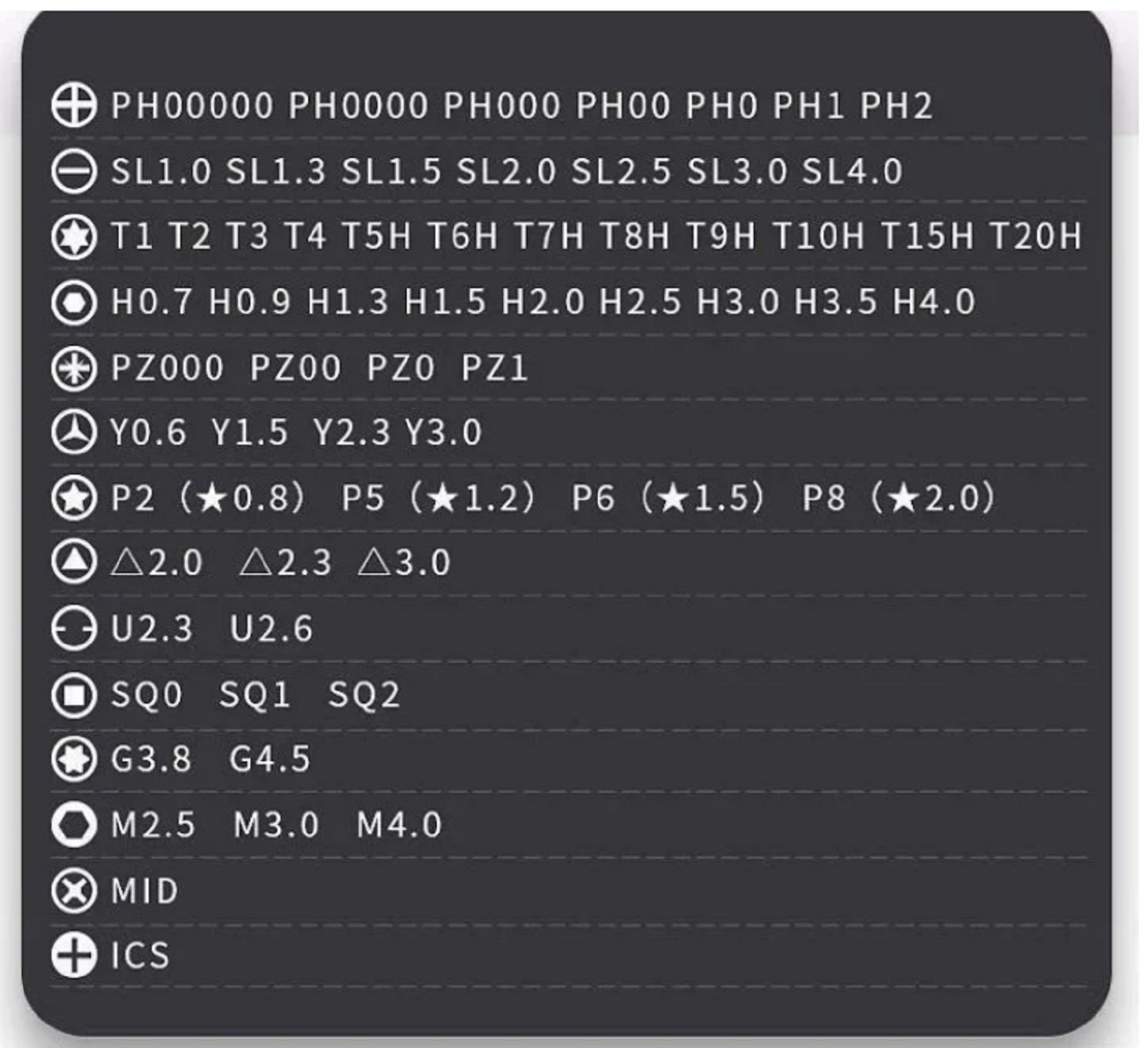Click the plus icon beside ICS
The height and width of the screenshot is (1048, 1148).
click(x=74, y=956)
